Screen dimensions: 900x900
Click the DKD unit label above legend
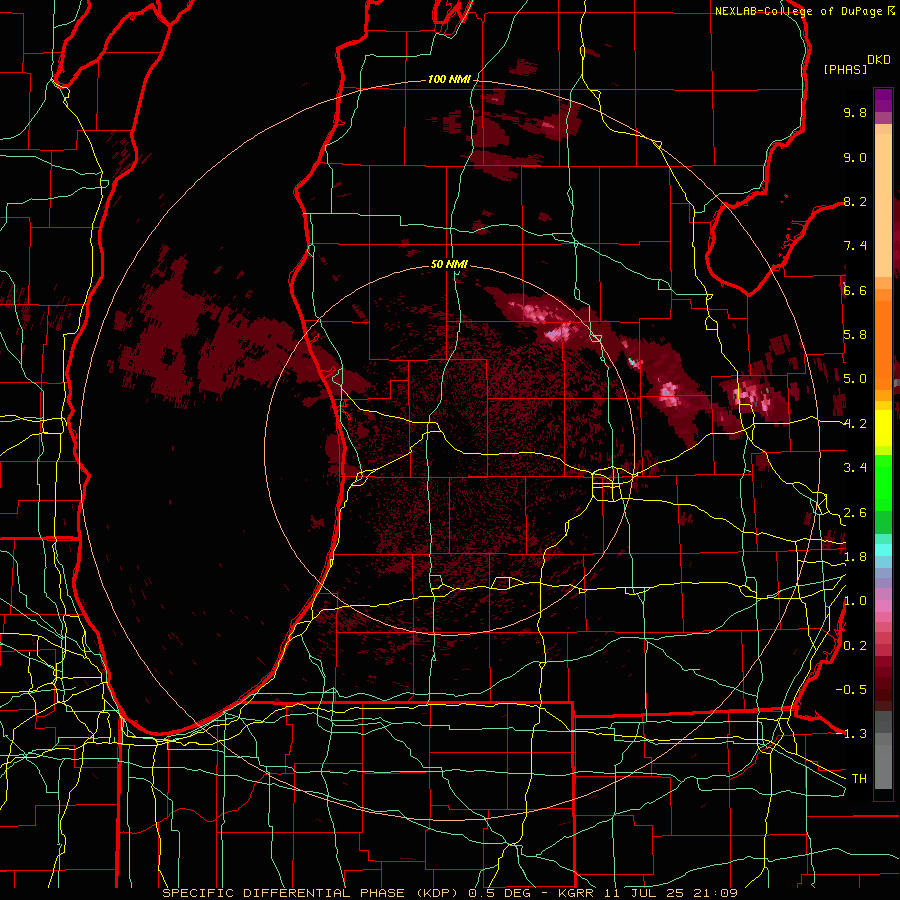[879, 60]
